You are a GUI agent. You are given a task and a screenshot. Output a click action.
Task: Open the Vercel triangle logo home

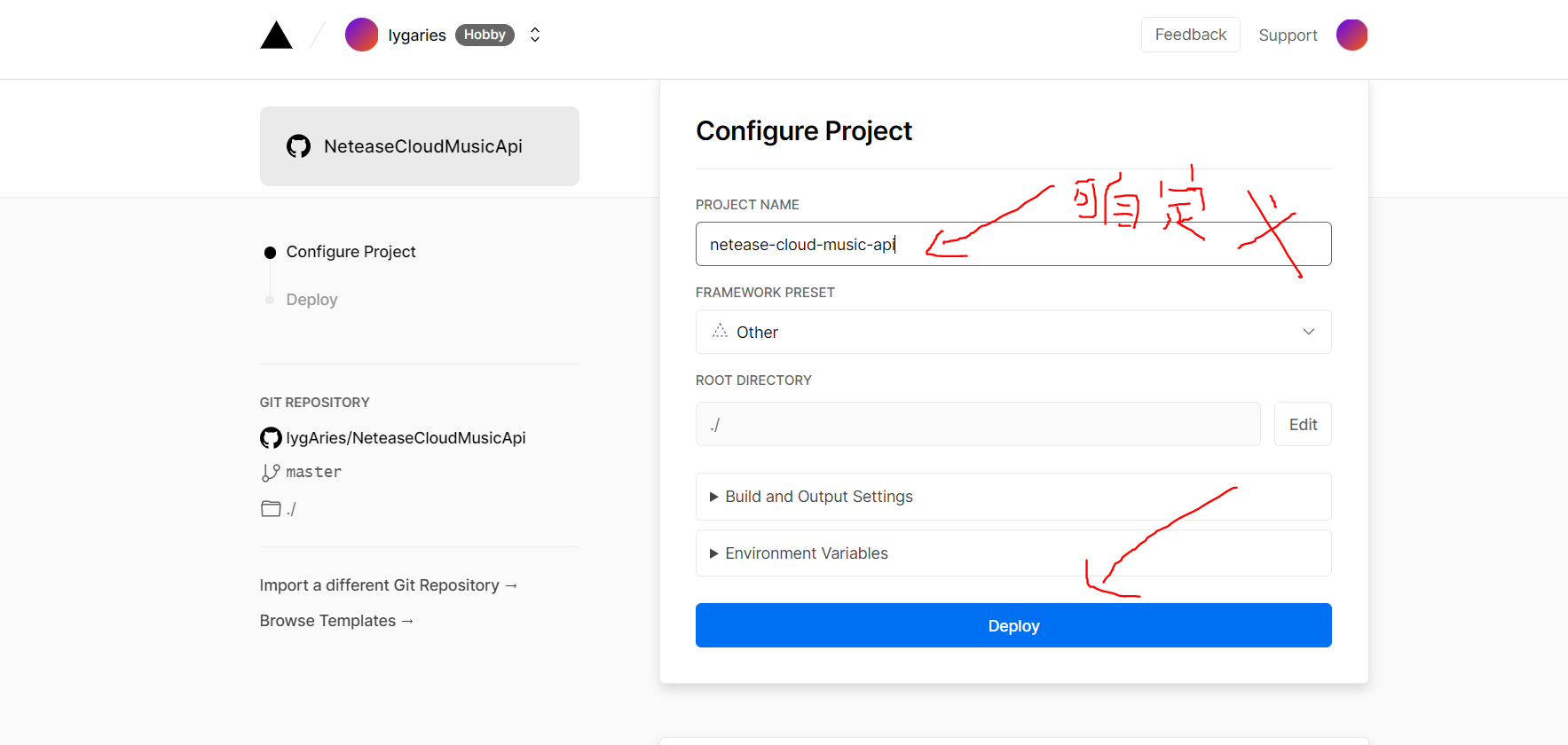click(x=276, y=35)
